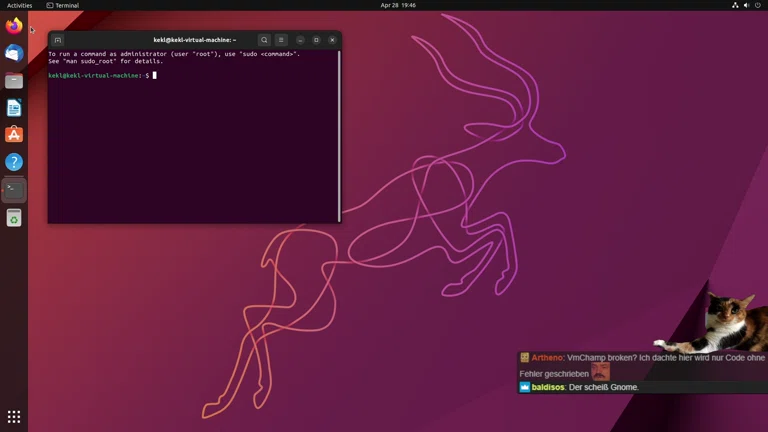Screen dimensions: 768x432
Task: Open the Files manager in dock
Action: click(x=14, y=80)
